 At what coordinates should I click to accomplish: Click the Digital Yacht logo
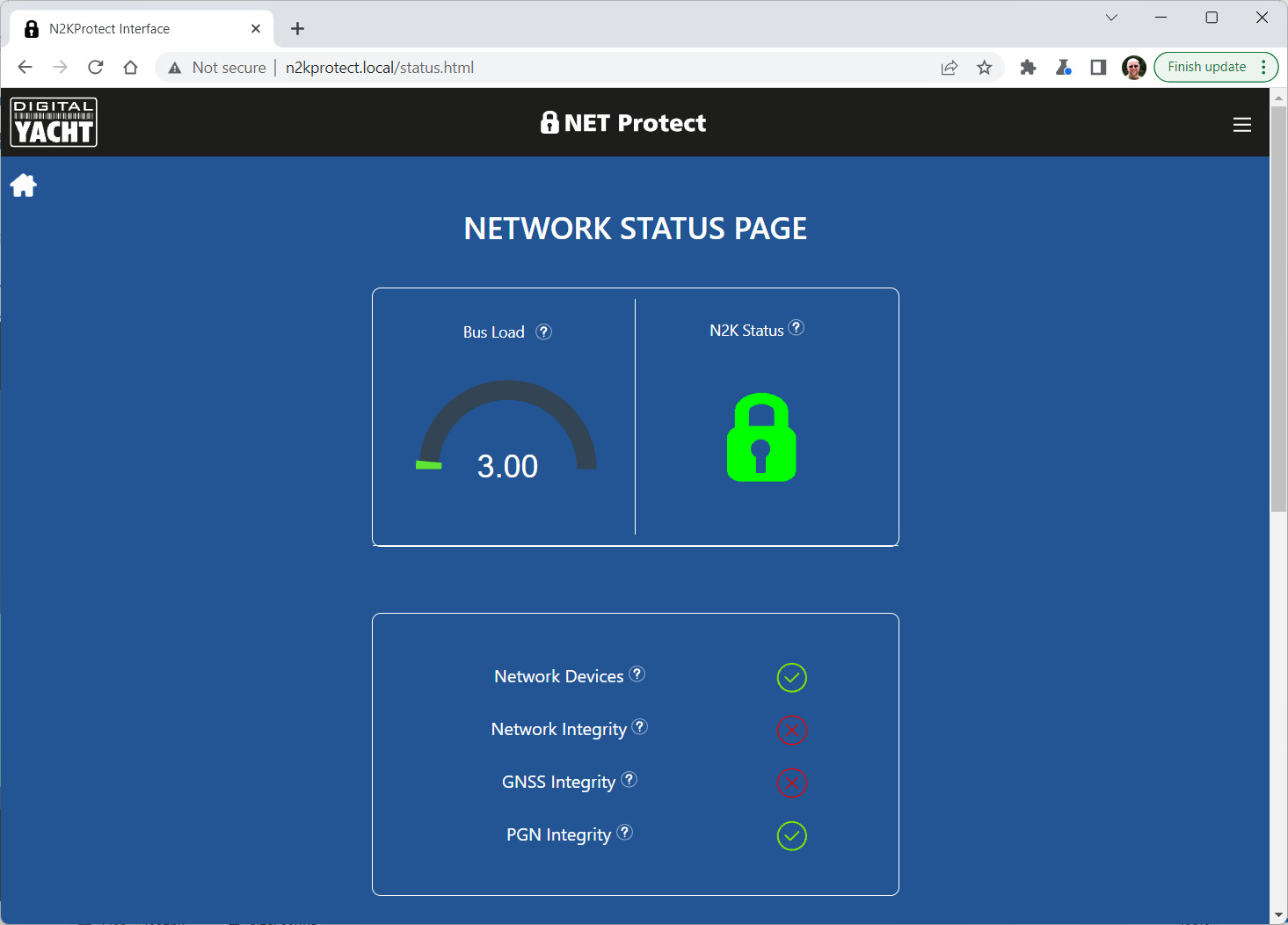(x=54, y=122)
